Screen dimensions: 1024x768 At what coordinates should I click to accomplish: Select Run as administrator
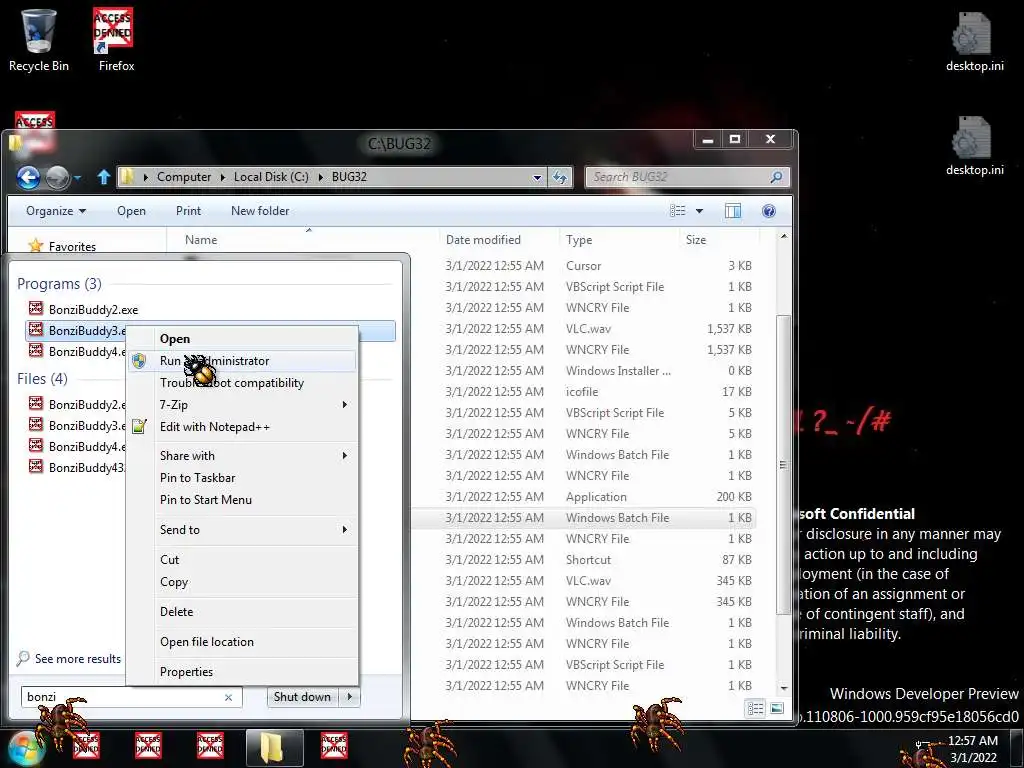point(243,360)
